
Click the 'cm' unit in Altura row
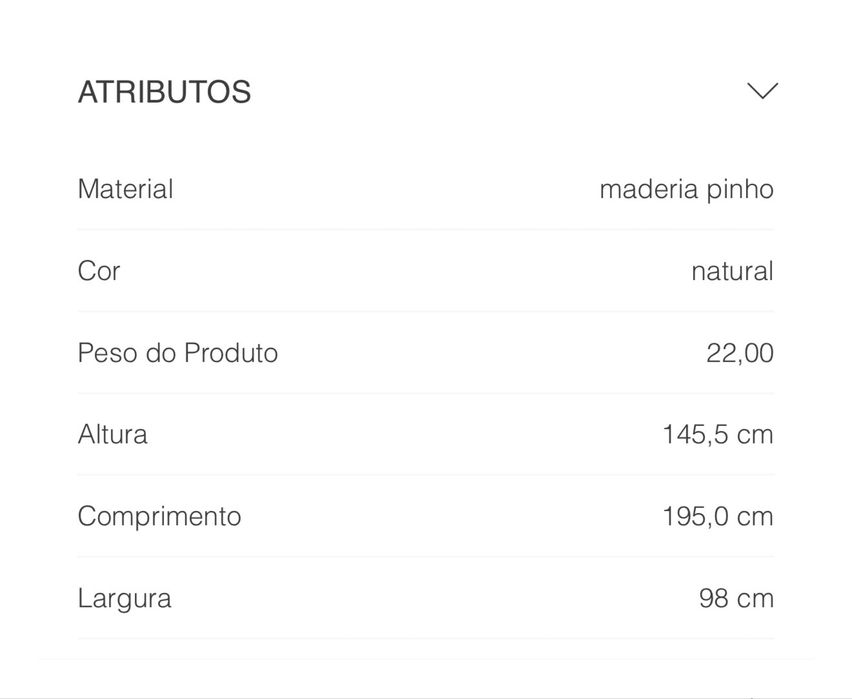[755, 435]
